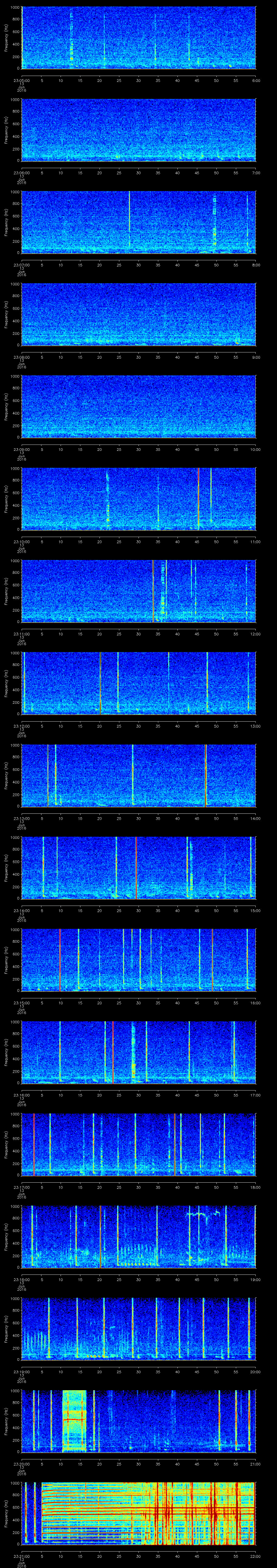Click the spectrogram panel starting at 23:16:00
277x1568 pixels.
pos(138,1052)
